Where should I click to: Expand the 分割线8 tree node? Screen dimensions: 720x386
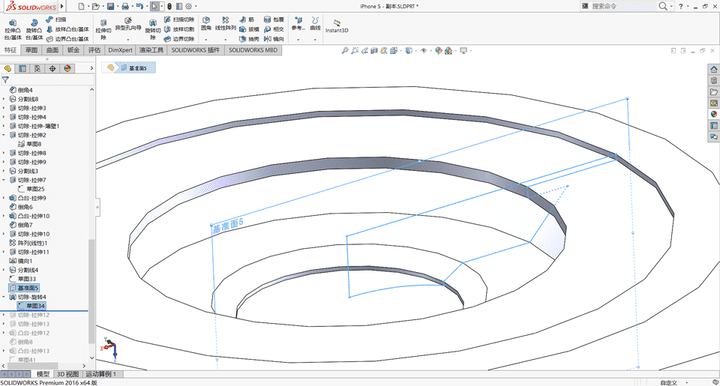point(4,99)
